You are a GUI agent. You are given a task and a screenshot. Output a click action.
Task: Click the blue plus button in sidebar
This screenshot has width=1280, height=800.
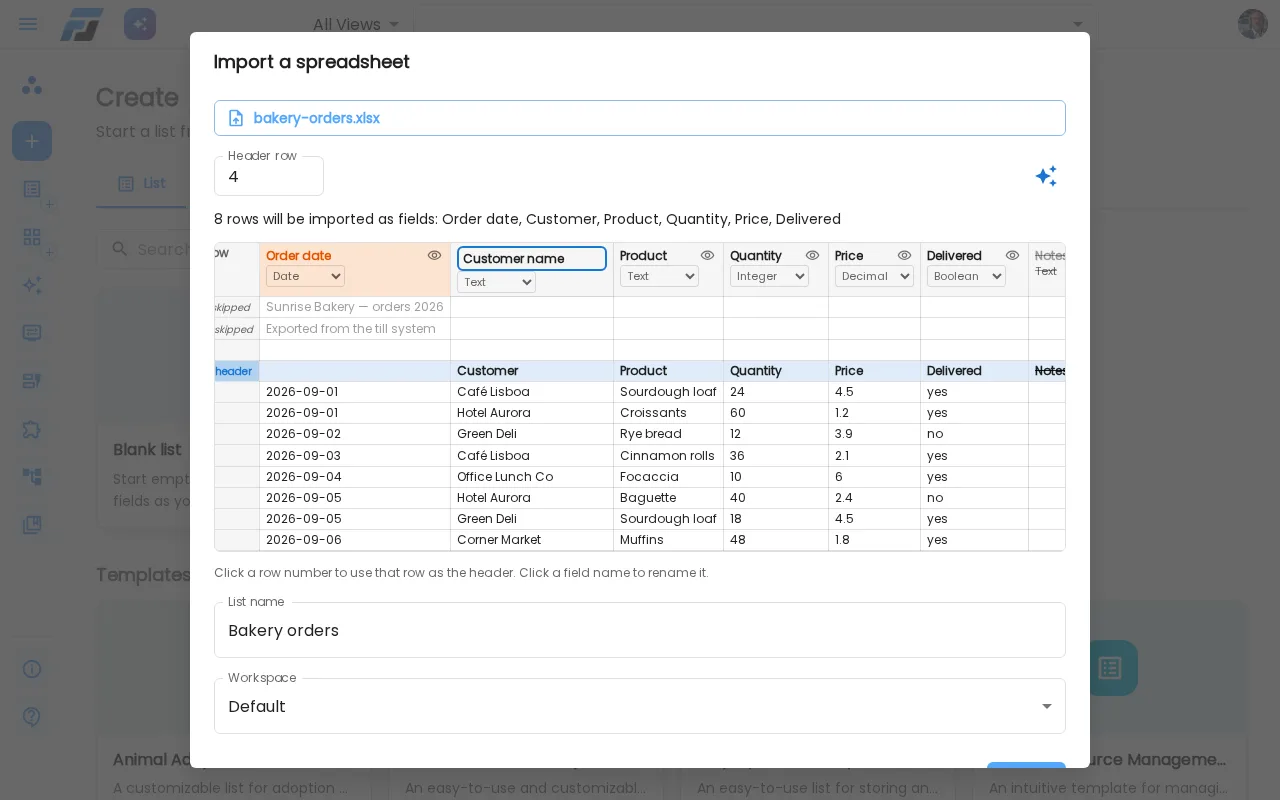point(32,141)
